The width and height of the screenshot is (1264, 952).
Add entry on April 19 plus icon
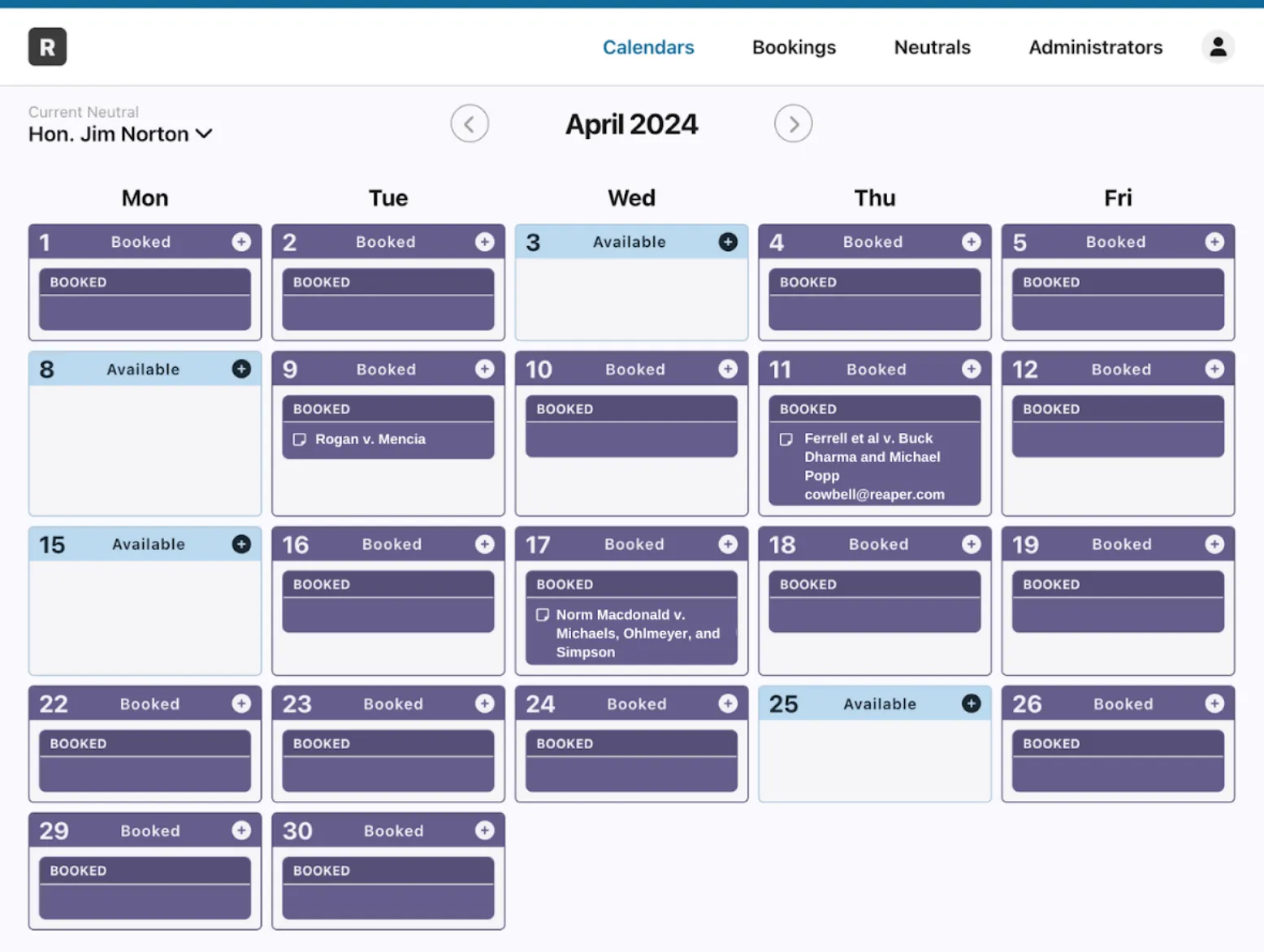[1214, 543]
